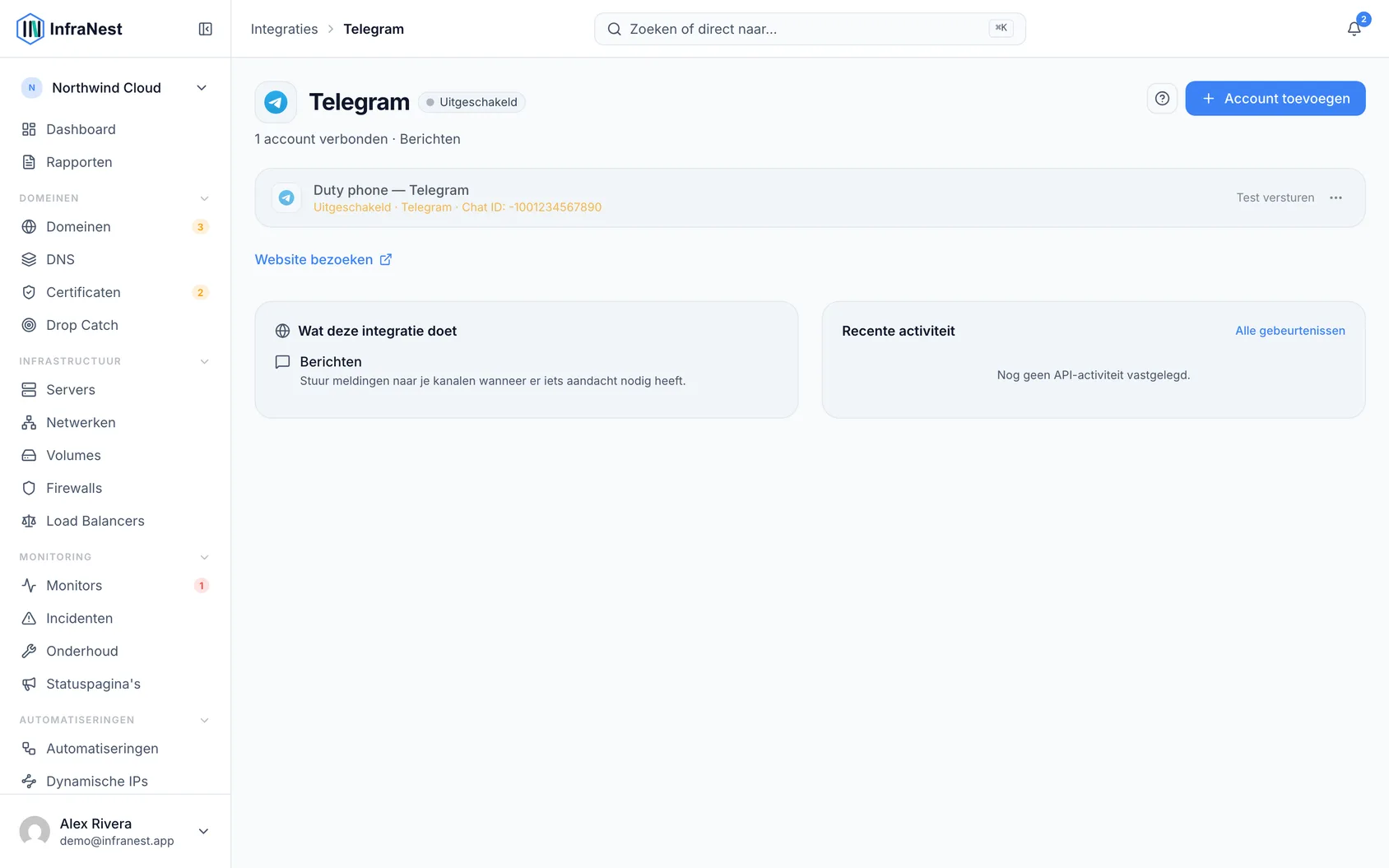
Task: Click the Uitgeschakeld status badge
Action: click(x=472, y=102)
